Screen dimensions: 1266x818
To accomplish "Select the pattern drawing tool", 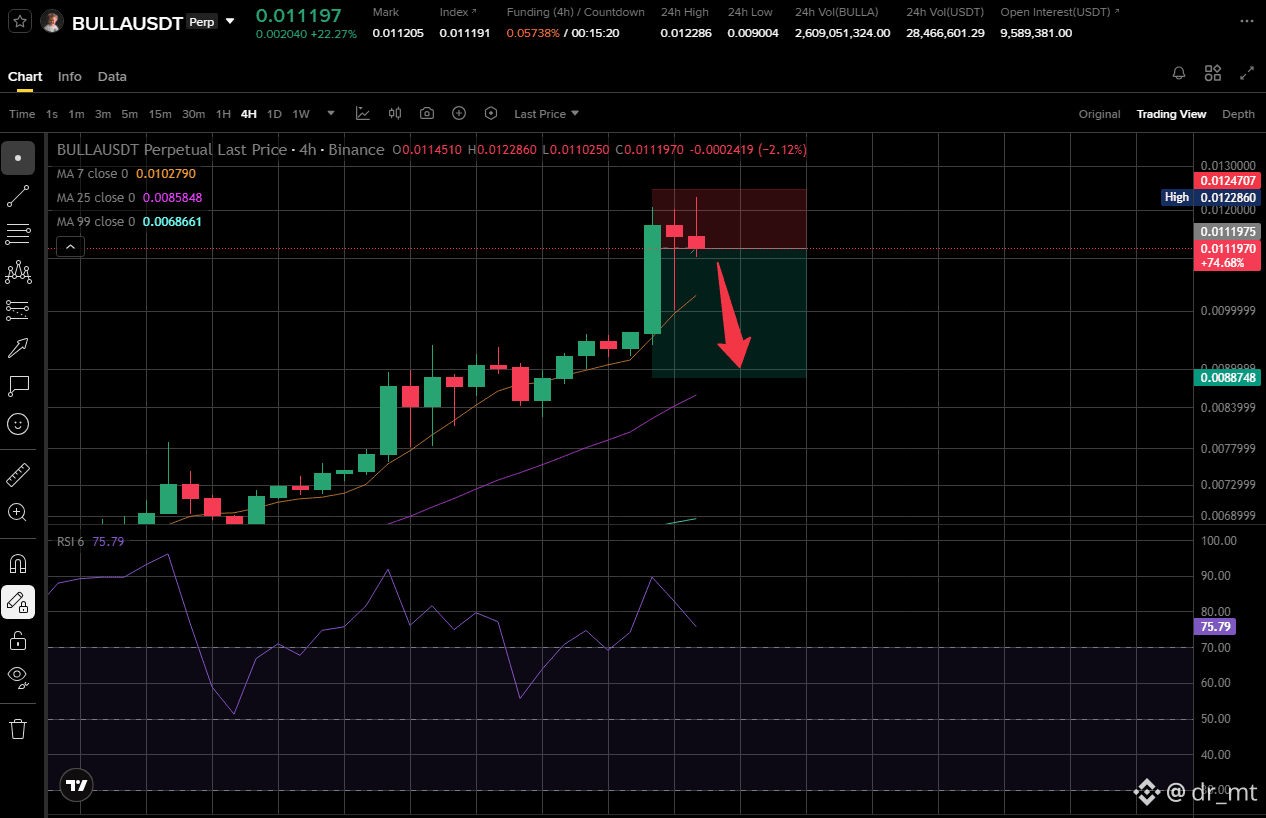I will tap(18, 272).
